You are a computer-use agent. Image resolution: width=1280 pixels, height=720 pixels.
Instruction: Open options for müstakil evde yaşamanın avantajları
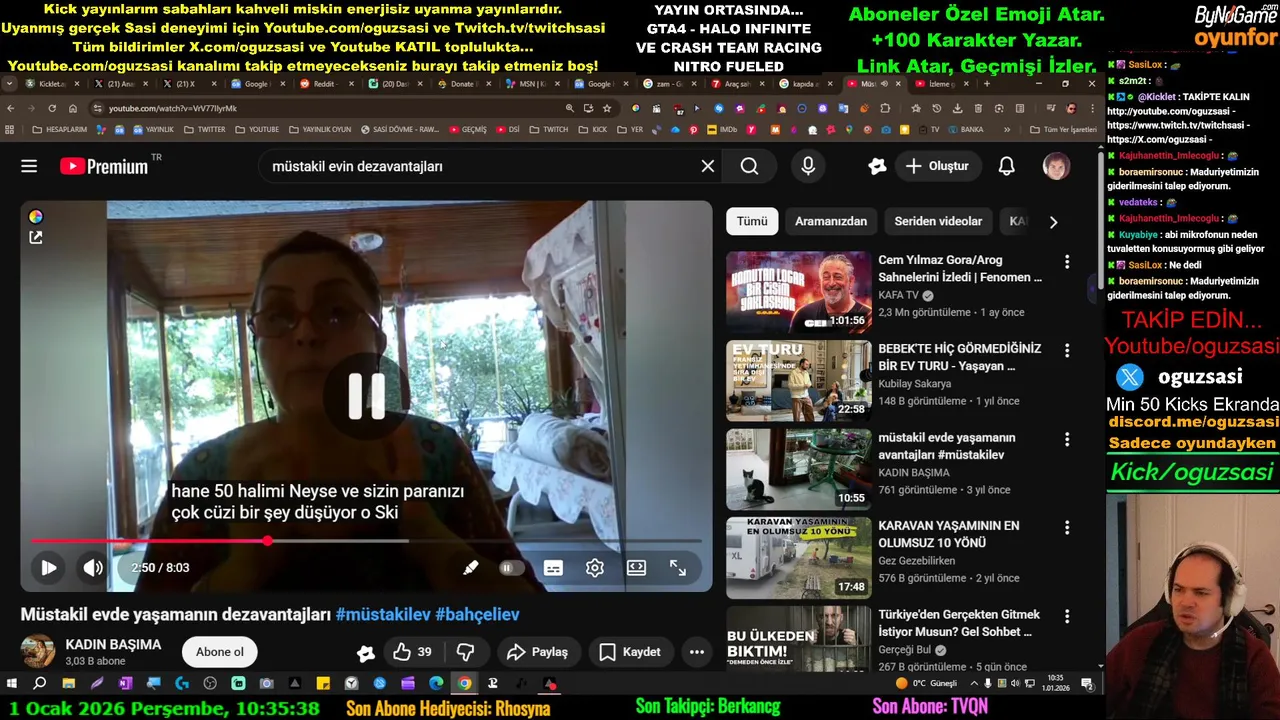tap(1067, 440)
